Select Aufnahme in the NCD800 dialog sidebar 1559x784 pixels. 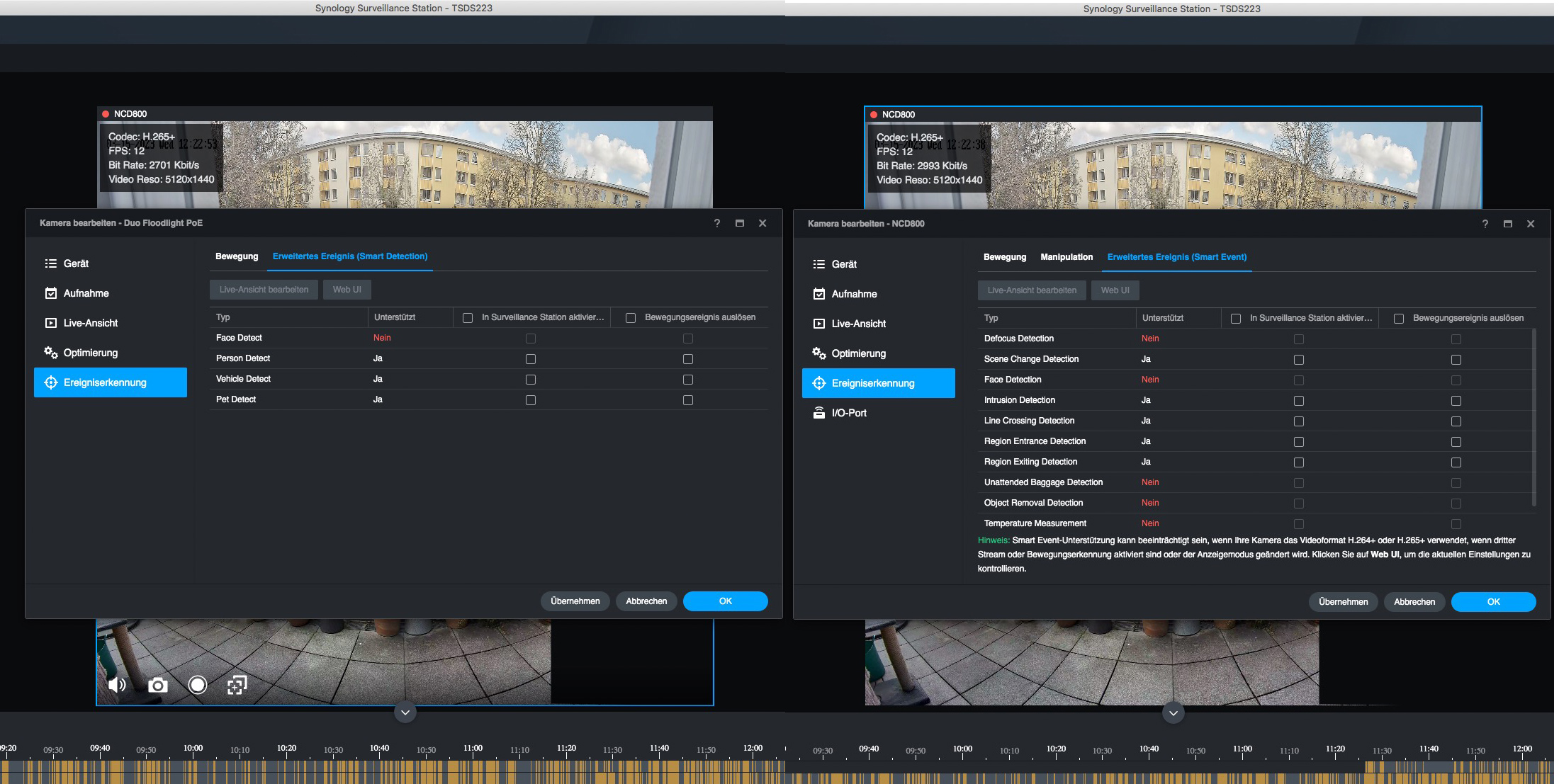click(854, 294)
